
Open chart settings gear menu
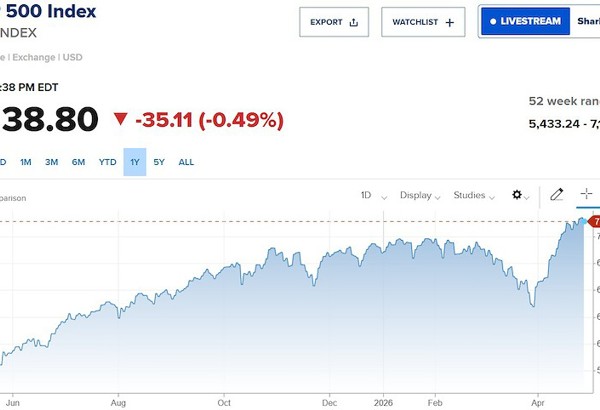tap(520, 195)
